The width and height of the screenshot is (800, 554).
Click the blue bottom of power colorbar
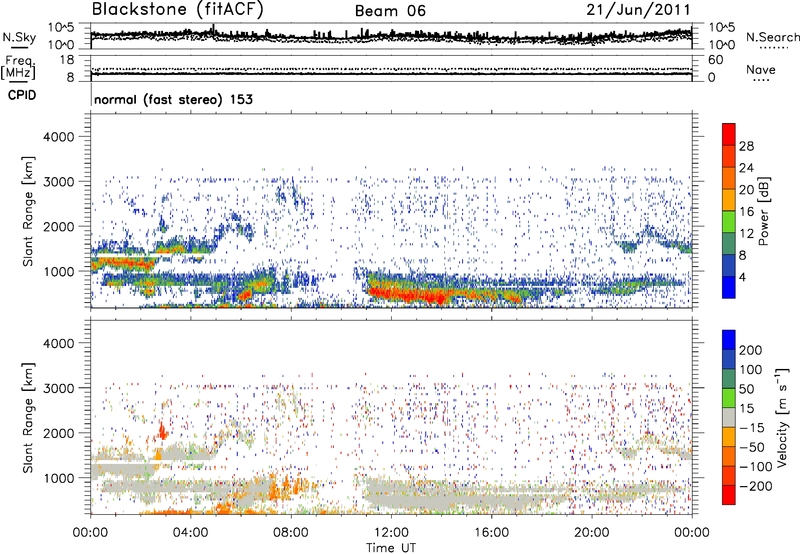point(729,288)
